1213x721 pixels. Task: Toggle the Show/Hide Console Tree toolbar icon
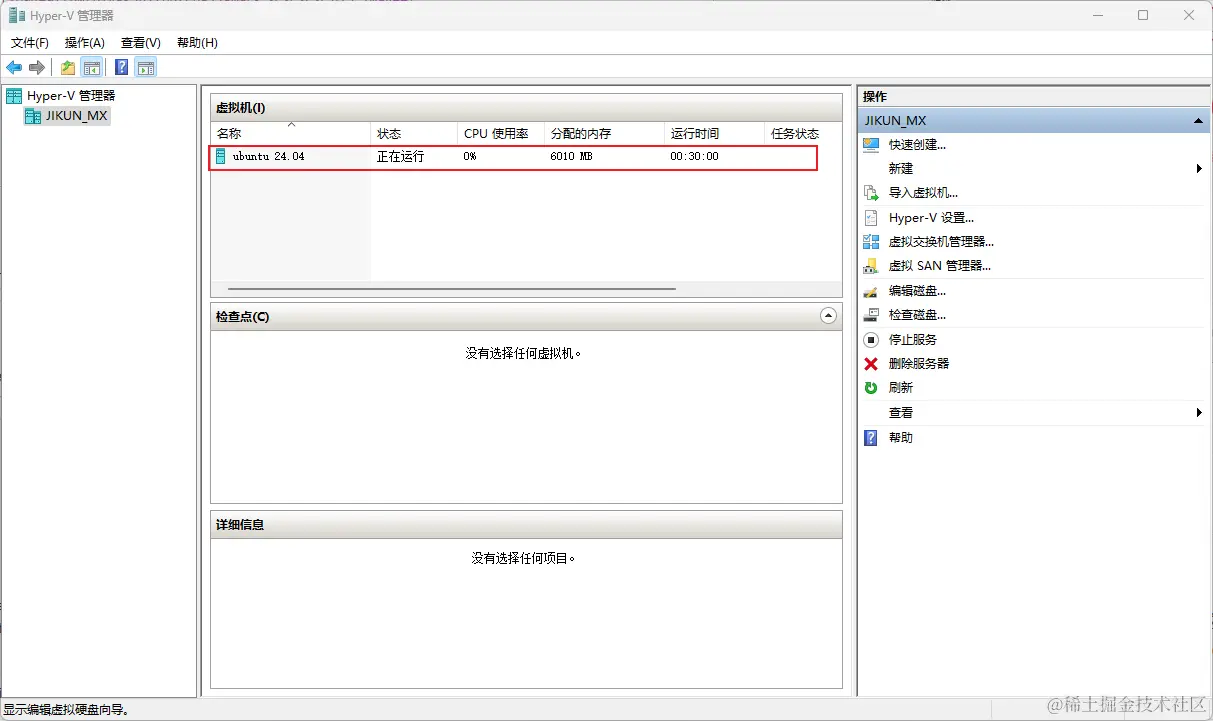[91, 68]
